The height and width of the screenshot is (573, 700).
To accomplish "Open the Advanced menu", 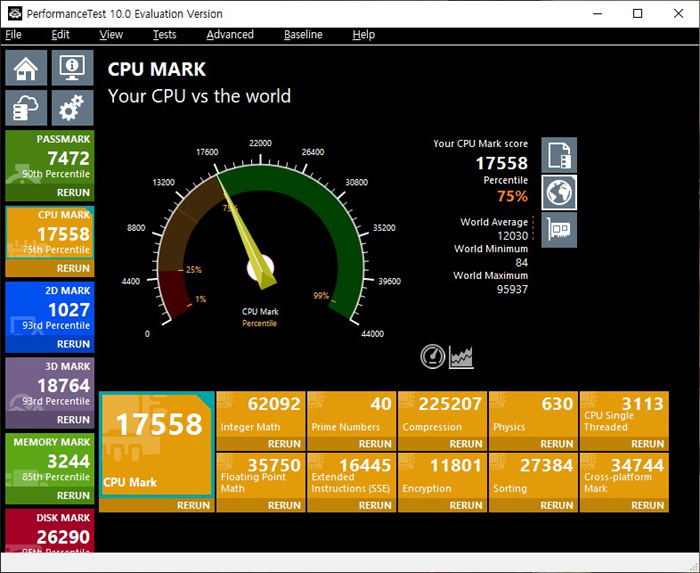I will click(x=230, y=34).
